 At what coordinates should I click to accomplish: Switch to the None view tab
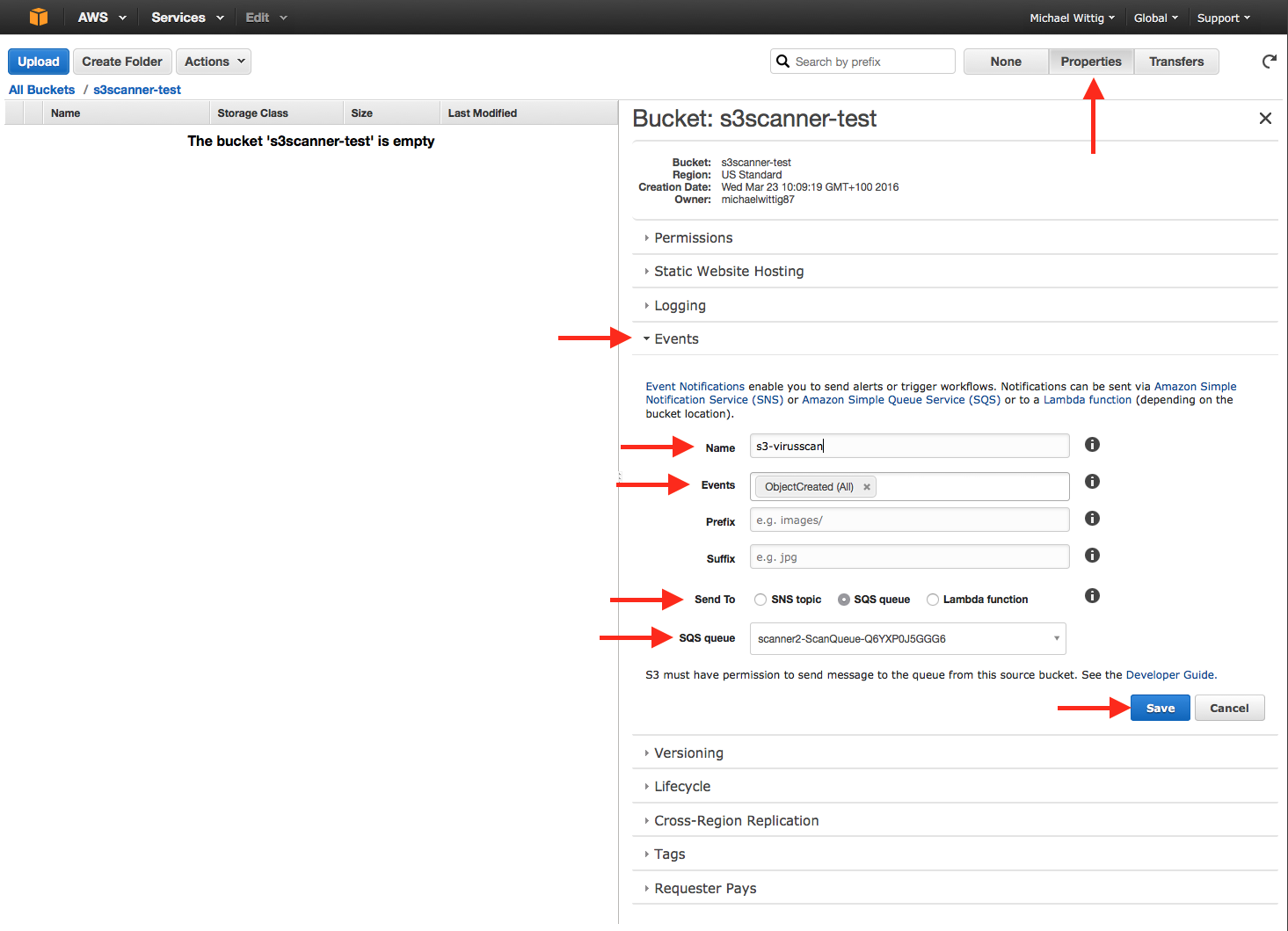(x=1006, y=62)
